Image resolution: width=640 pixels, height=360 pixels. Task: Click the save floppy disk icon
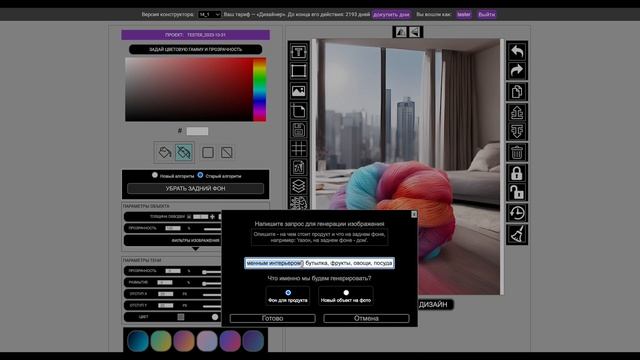298,130
